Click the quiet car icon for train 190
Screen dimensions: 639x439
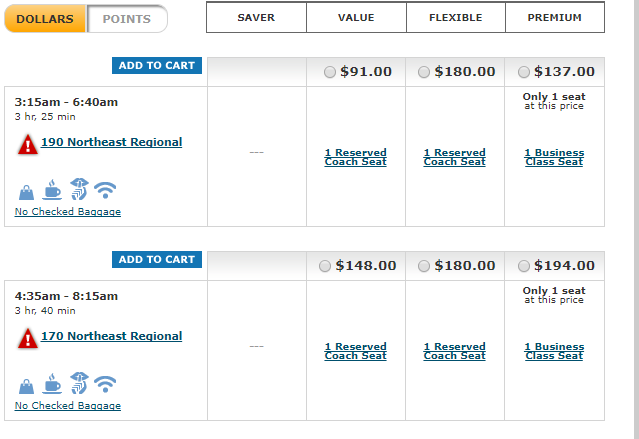pyautogui.click(x=79, y=189)
